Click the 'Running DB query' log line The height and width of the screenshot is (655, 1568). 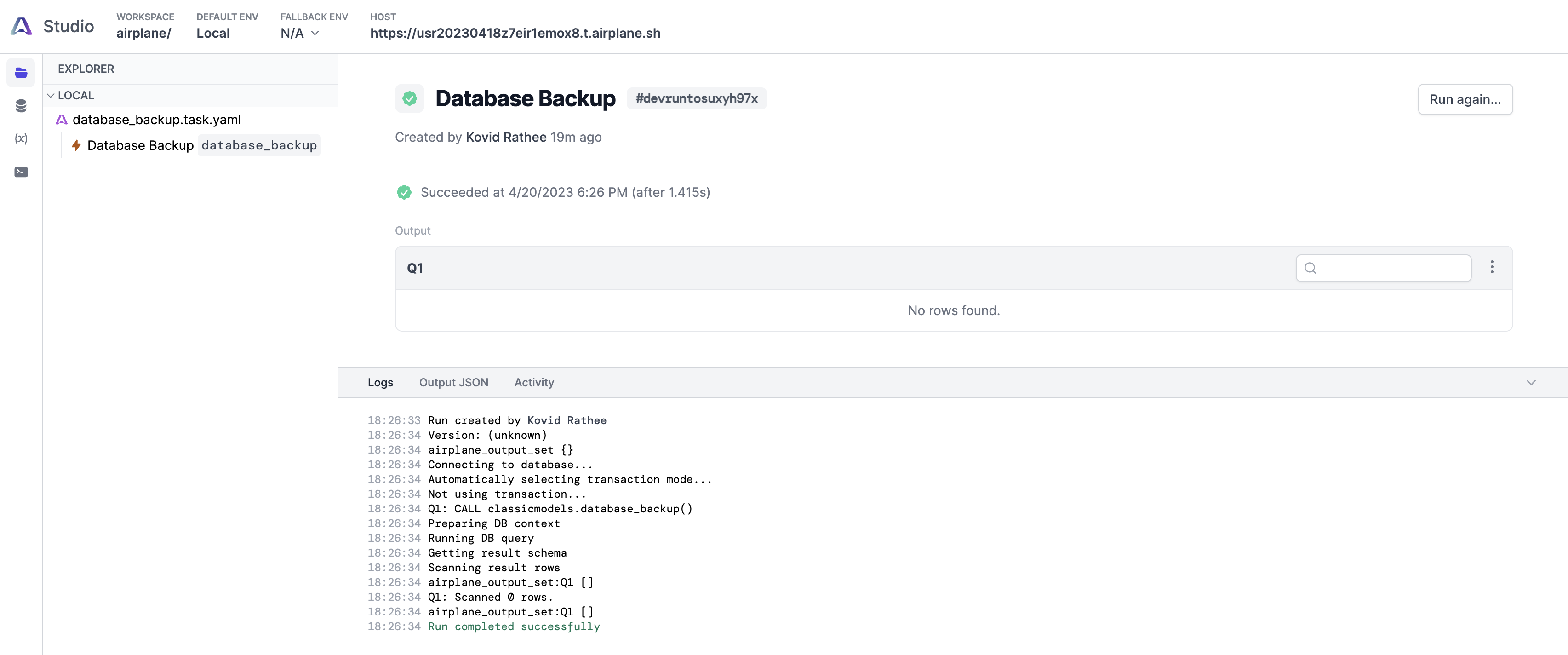481,539
